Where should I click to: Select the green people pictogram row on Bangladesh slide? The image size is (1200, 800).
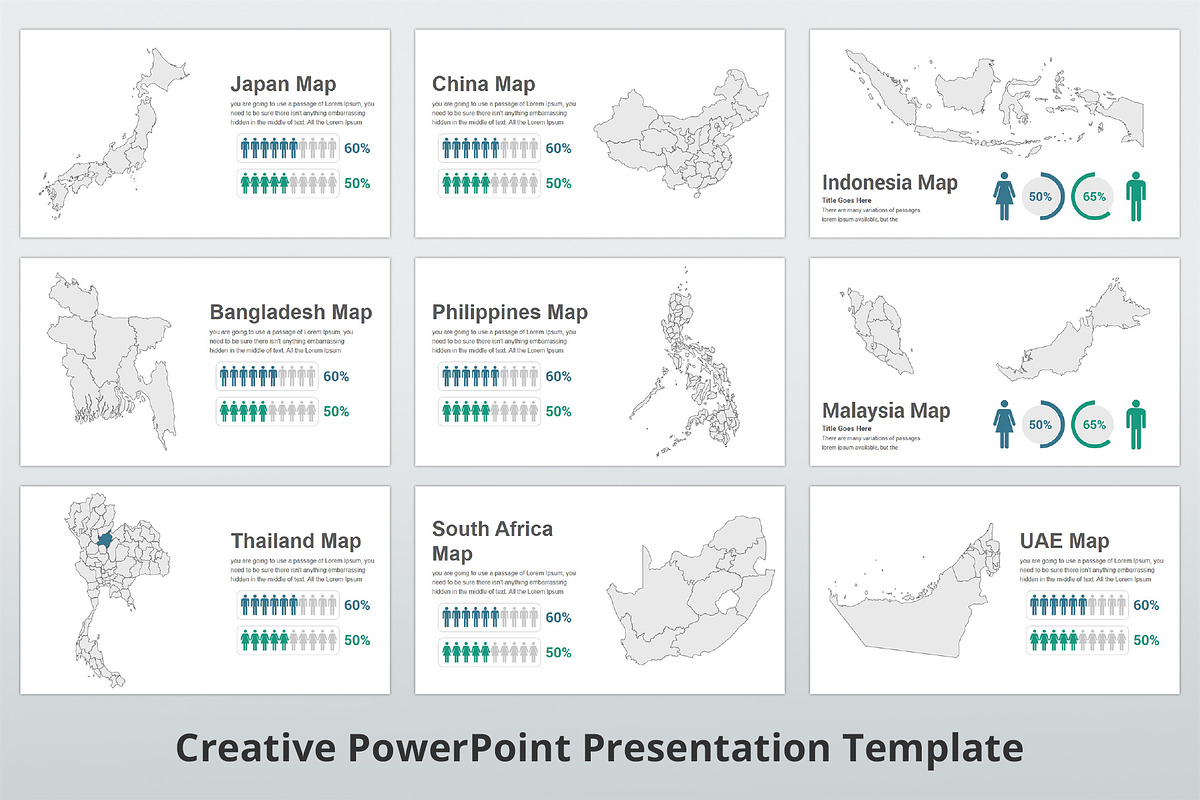coord(267,412)
